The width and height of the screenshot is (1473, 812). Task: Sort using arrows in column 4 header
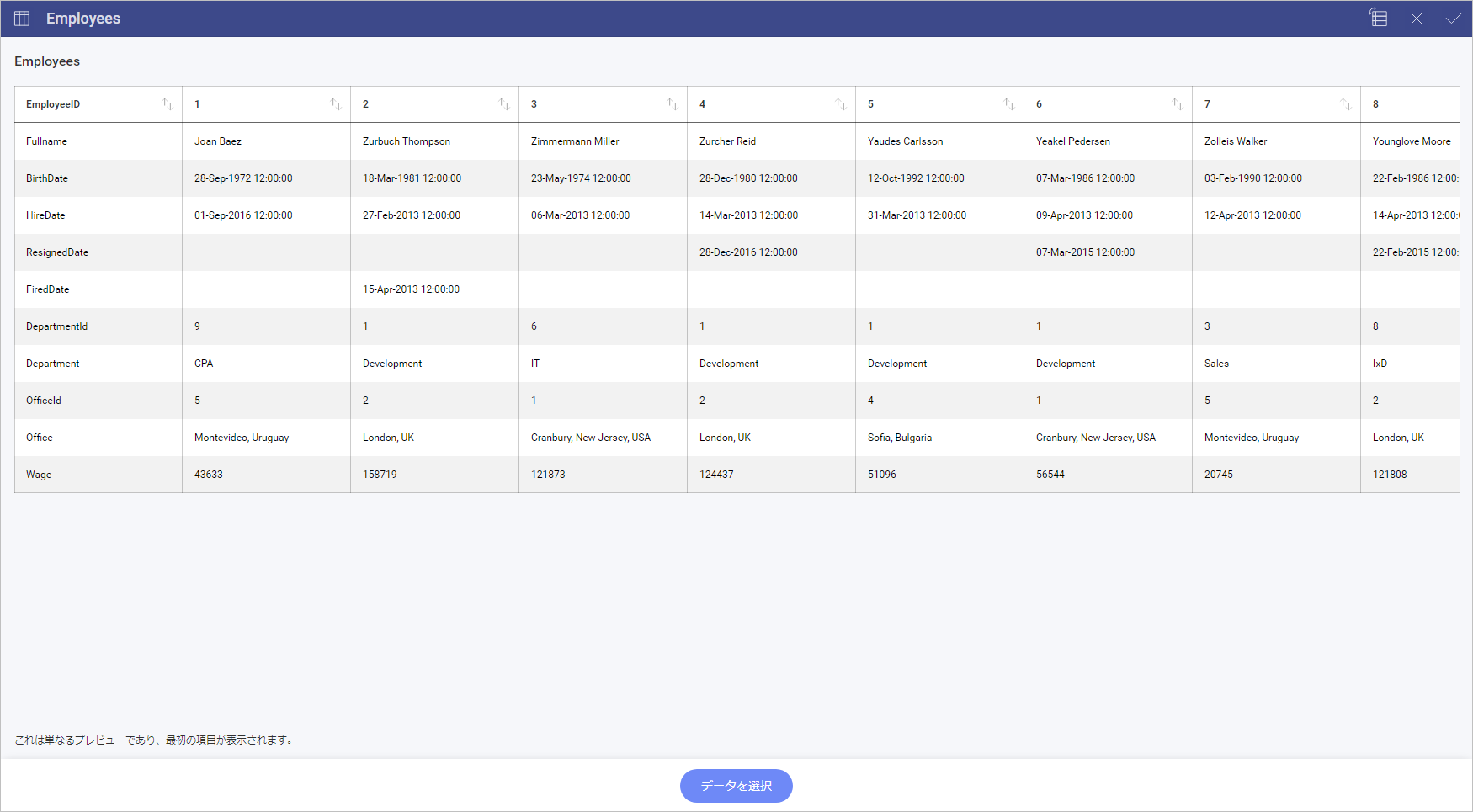point(841,104)
